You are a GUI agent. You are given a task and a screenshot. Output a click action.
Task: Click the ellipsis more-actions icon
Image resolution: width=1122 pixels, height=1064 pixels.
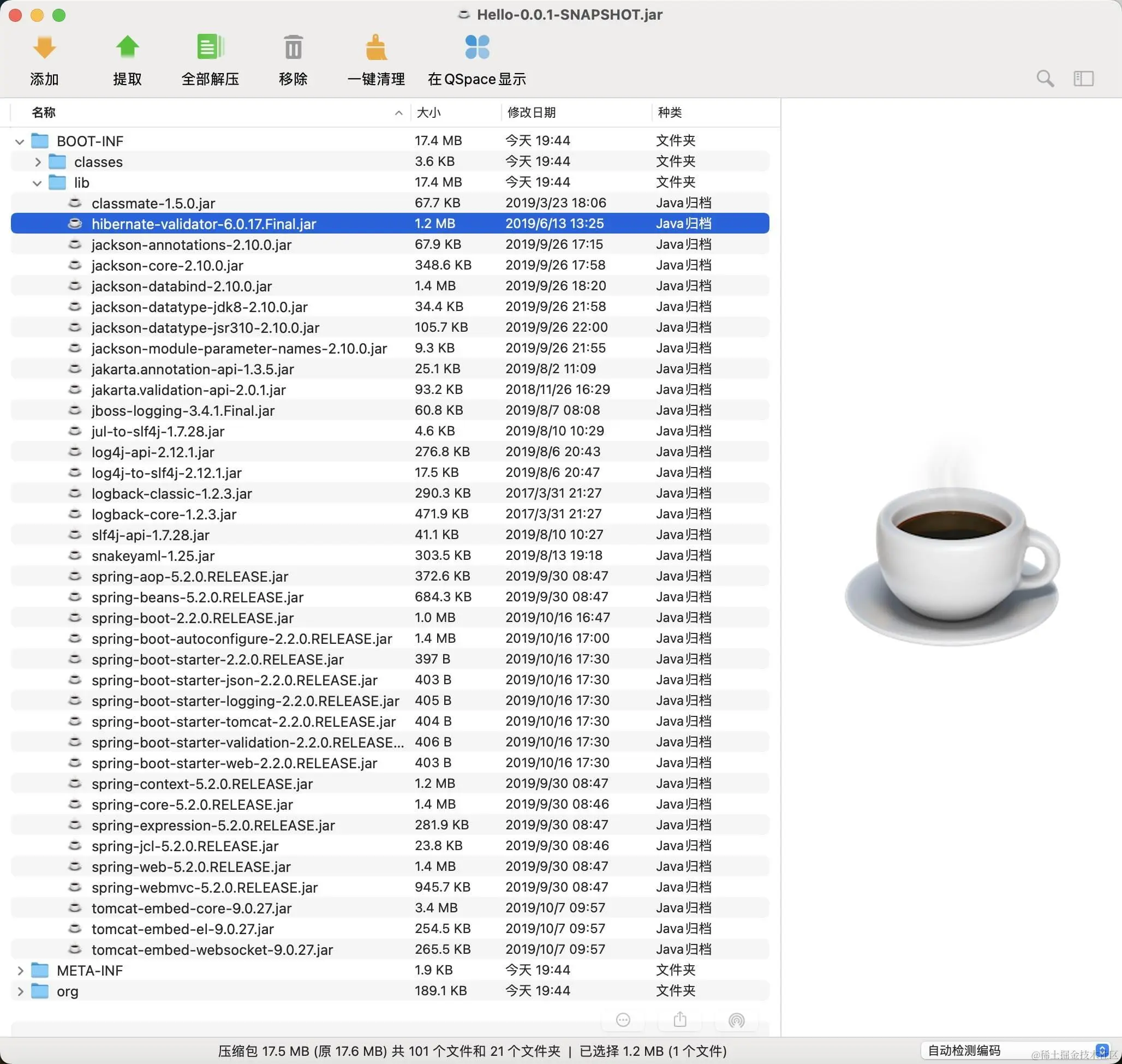tap(623, 1020)
